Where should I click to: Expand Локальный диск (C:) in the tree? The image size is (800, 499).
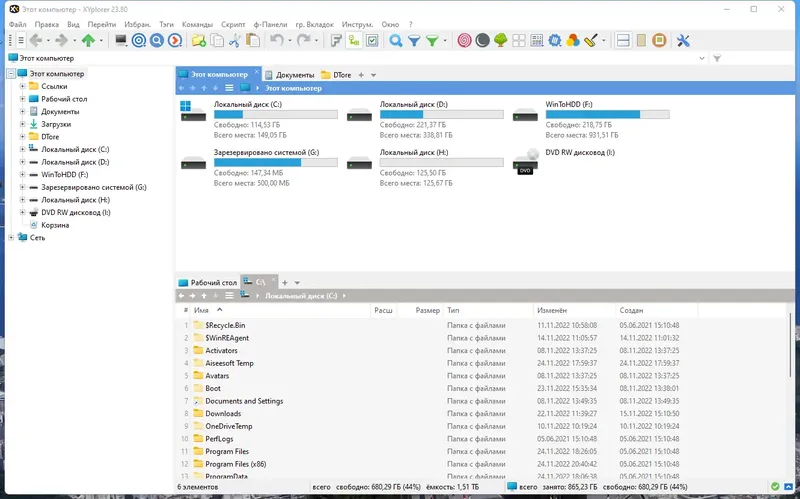pyautogui.click(x=22, y=149)
